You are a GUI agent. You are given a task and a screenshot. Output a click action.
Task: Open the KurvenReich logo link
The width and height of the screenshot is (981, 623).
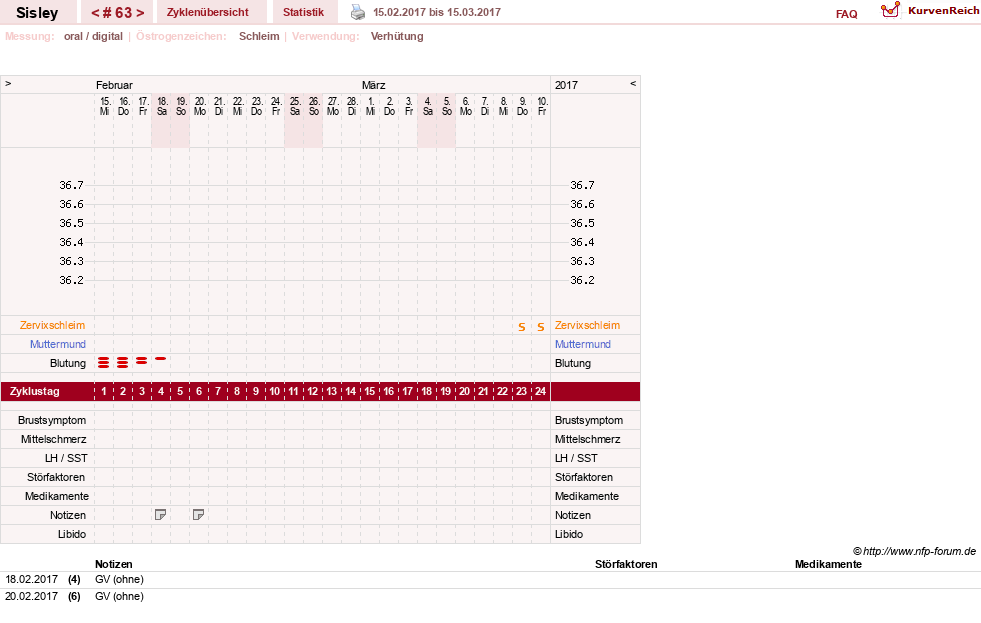pos(930,11)
